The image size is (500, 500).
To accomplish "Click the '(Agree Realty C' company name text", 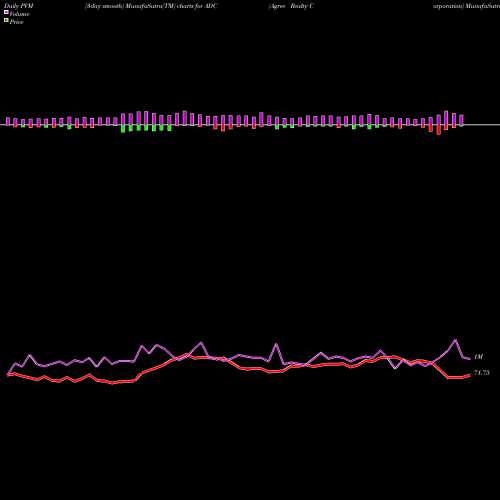I will (x=291, y=6).
